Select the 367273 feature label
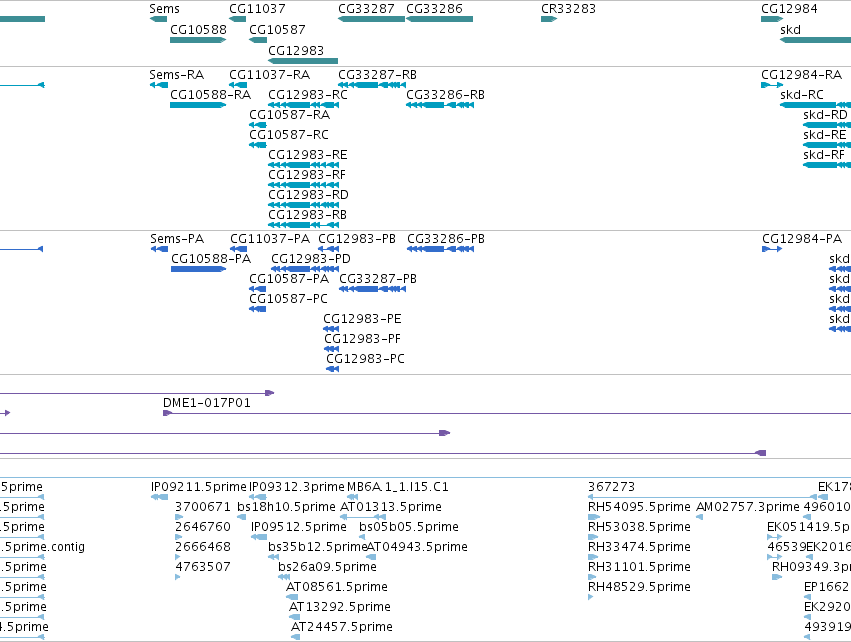 [x=612, y=487]
